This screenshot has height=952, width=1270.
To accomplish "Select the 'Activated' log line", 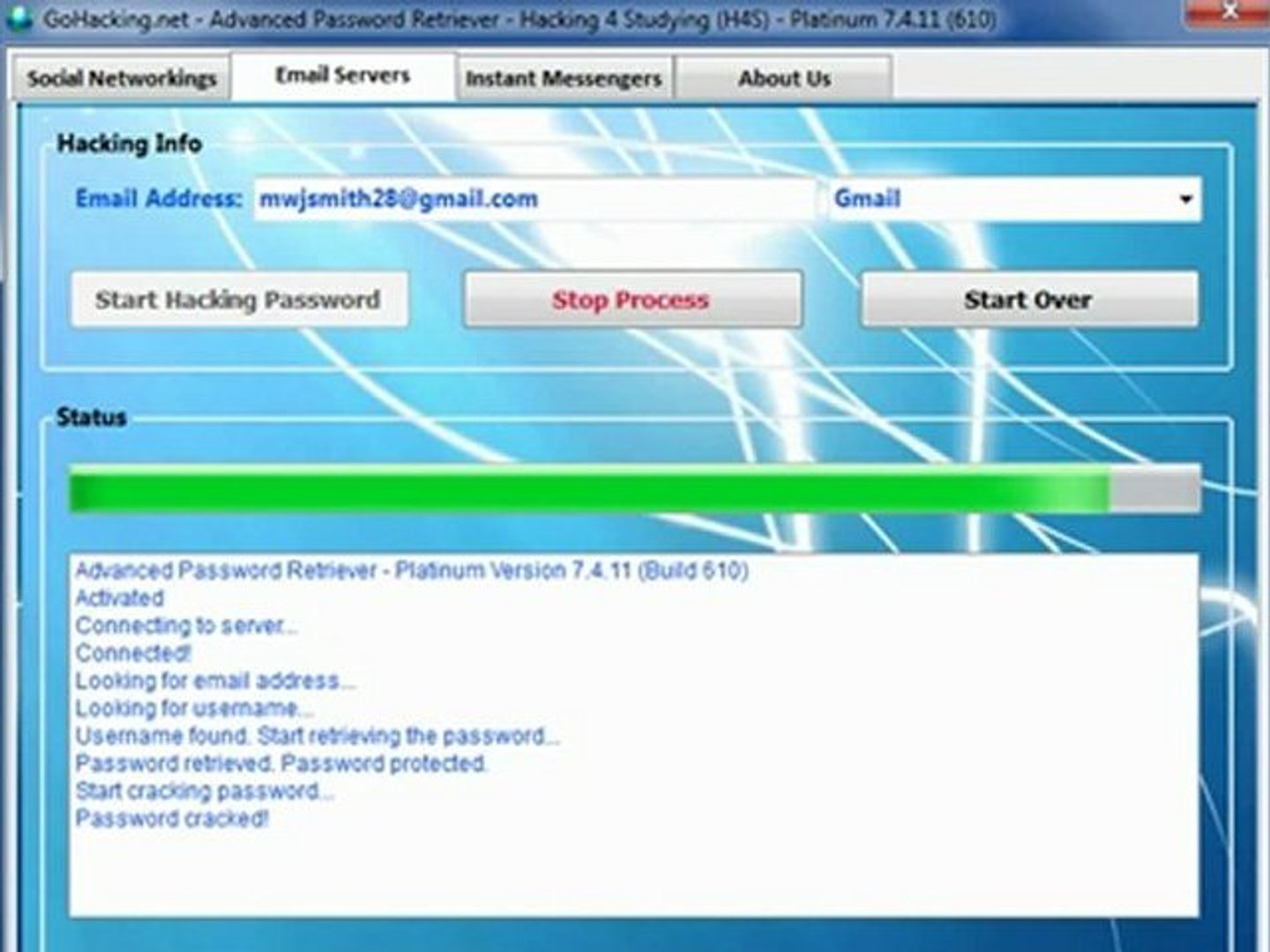I will [x=119, y=598].
